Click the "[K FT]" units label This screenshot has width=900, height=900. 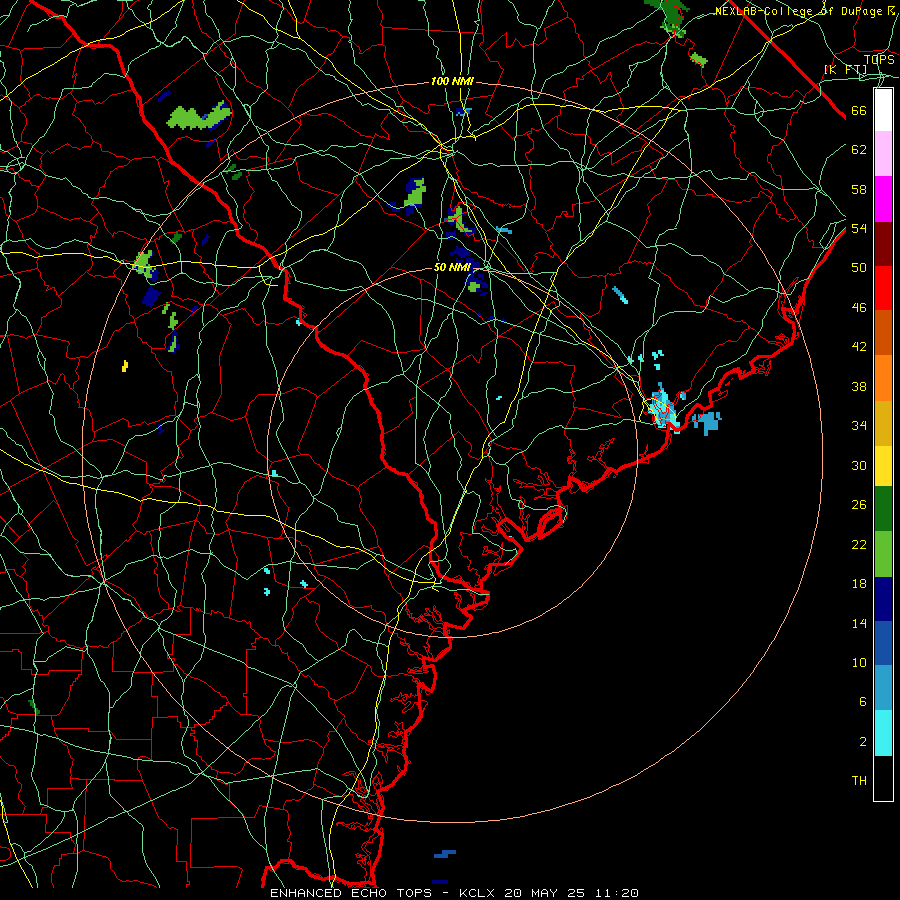click(845, 69)
